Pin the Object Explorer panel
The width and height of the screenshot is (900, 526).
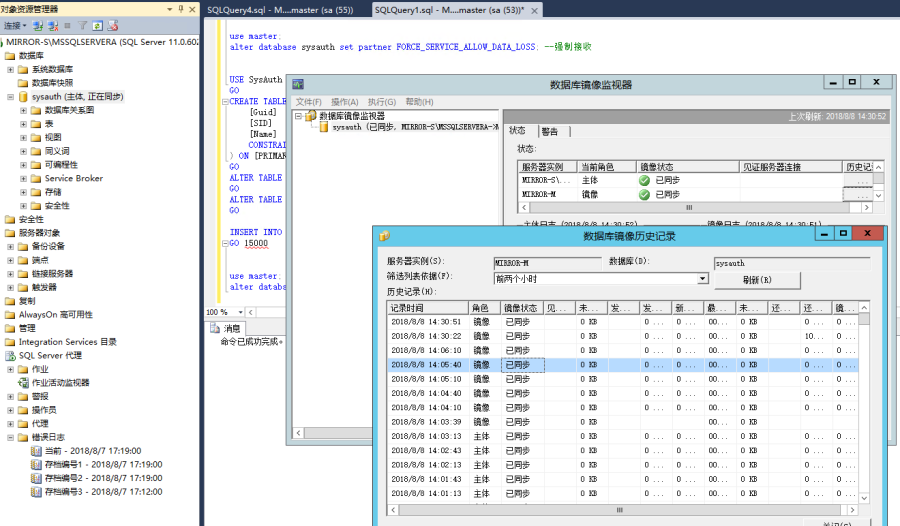pyautogui.click(x=181, y=9)
